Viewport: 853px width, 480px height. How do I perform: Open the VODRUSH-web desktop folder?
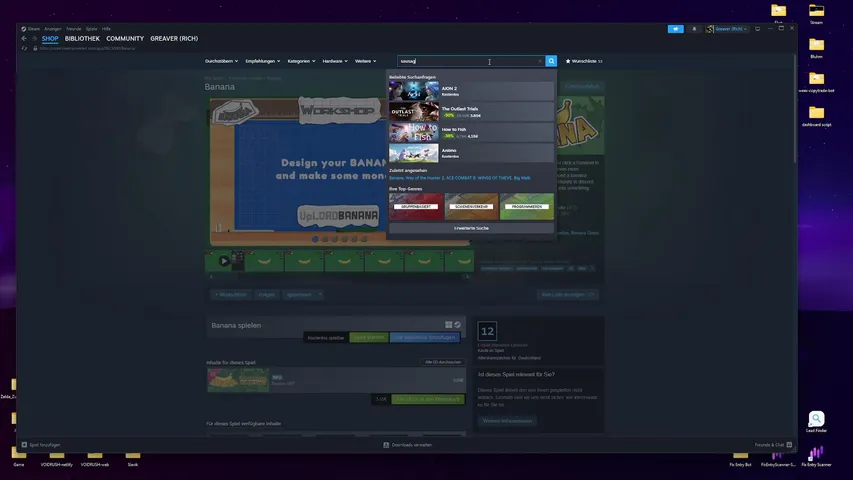coord(95,457)
